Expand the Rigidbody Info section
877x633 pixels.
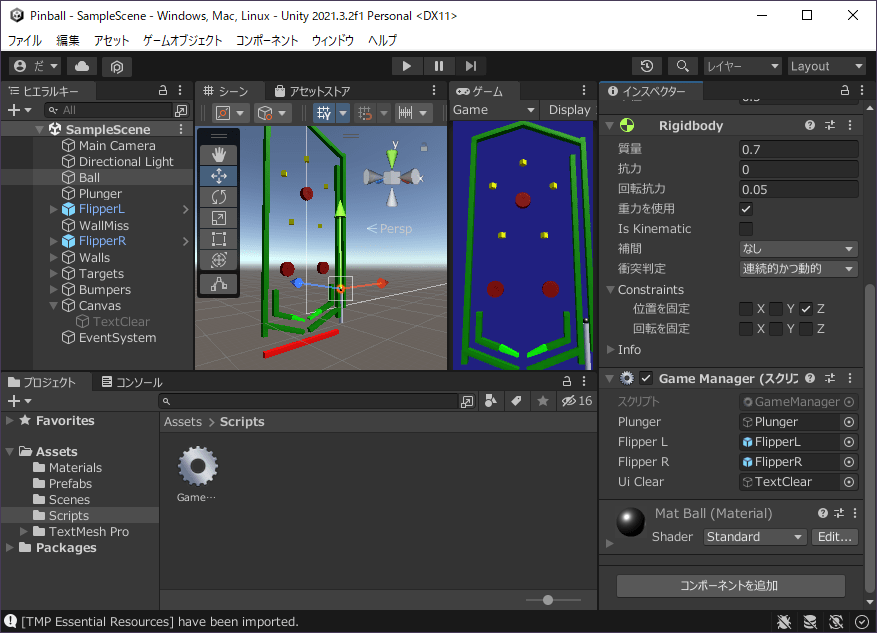tap(610, 349)
